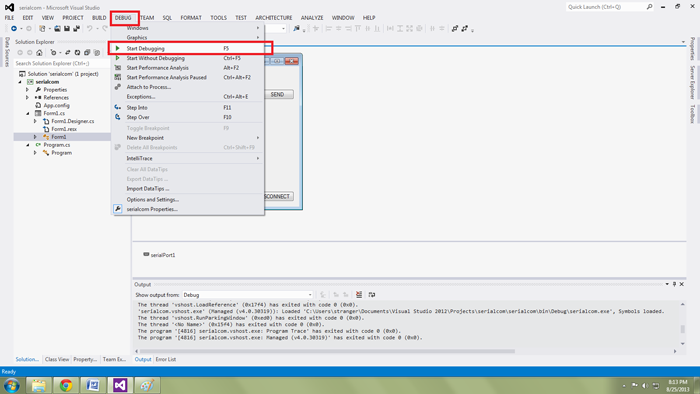Click the Windows Start button
Screen dimensions: 700x394
(x=12, y=385)
